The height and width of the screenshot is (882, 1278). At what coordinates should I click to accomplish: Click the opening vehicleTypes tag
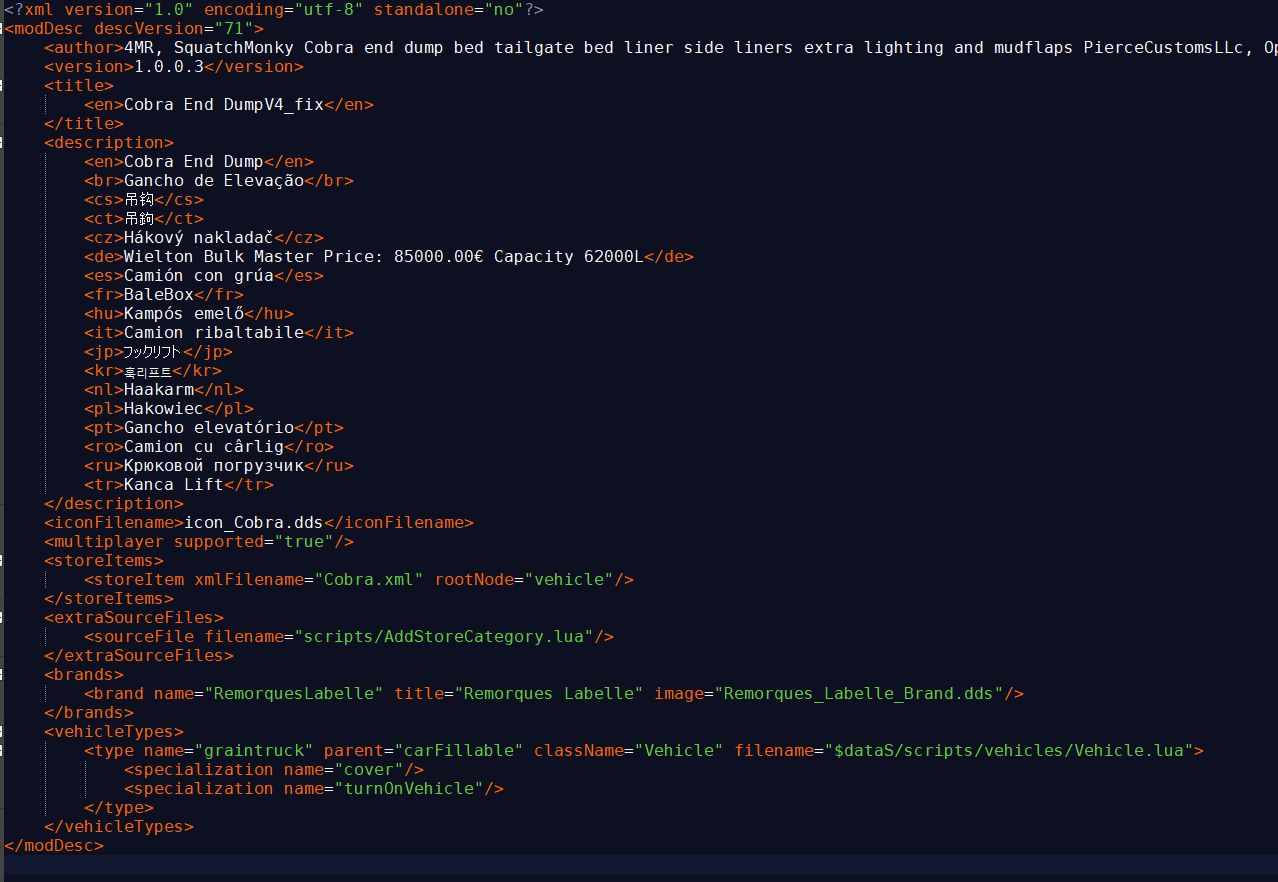coord(114,731)
